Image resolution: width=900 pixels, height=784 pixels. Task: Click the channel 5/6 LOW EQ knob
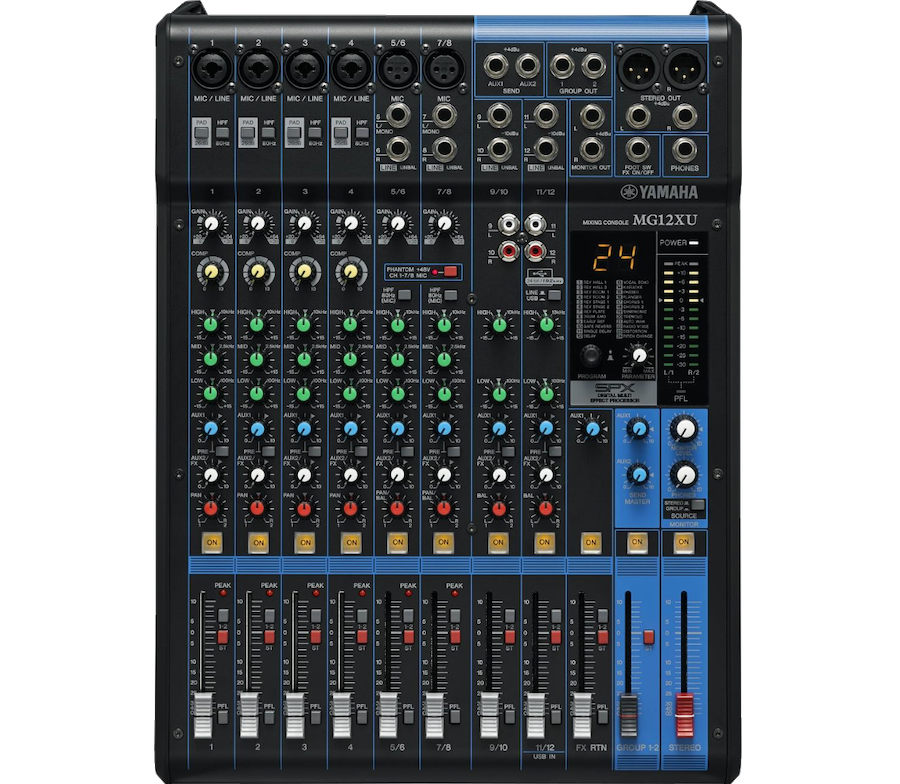pyautogui.click(x=397, y=394)
